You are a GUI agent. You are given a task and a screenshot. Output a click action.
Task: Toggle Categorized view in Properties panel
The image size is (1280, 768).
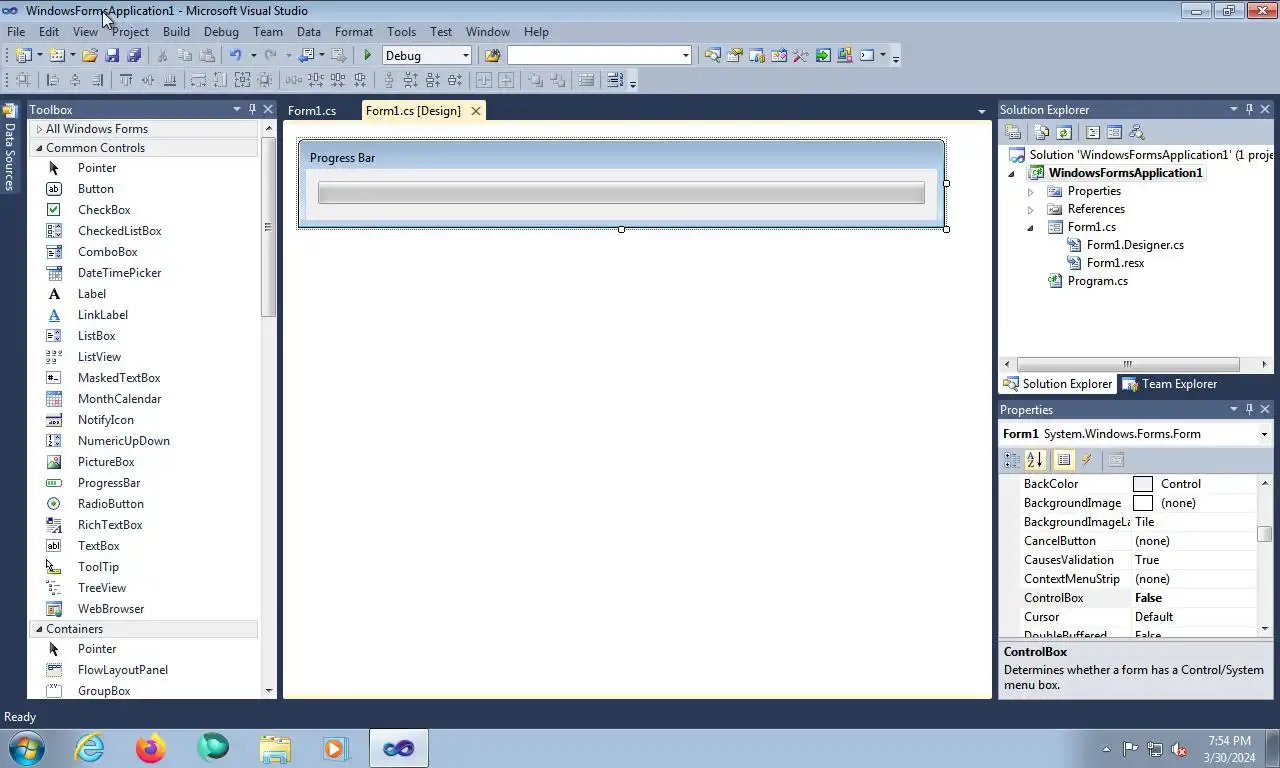pyautogui.click(x=1012, y=460)
